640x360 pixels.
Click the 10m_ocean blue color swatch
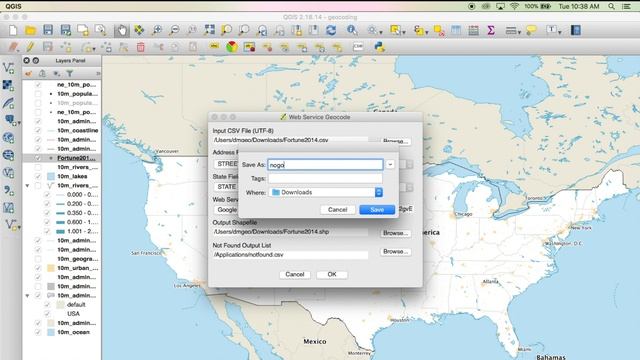pos(51,332)
